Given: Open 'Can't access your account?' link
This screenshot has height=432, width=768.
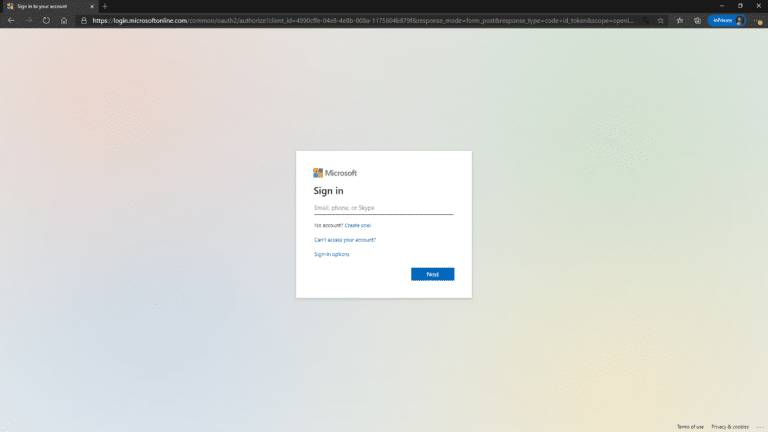Looking at the screenshot, I should 345,240.
